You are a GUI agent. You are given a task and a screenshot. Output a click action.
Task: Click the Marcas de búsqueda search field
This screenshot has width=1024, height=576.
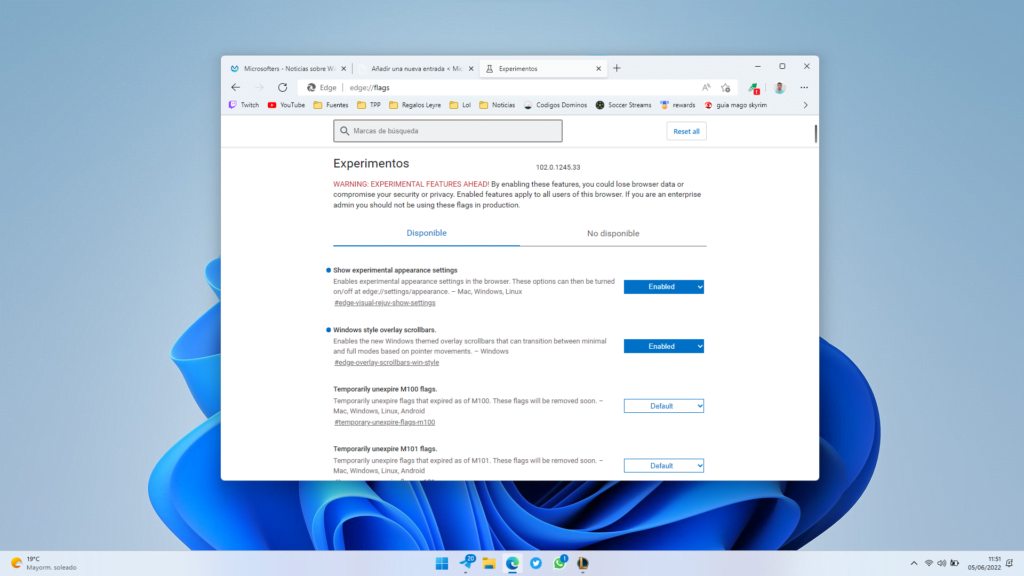(447, 130)
